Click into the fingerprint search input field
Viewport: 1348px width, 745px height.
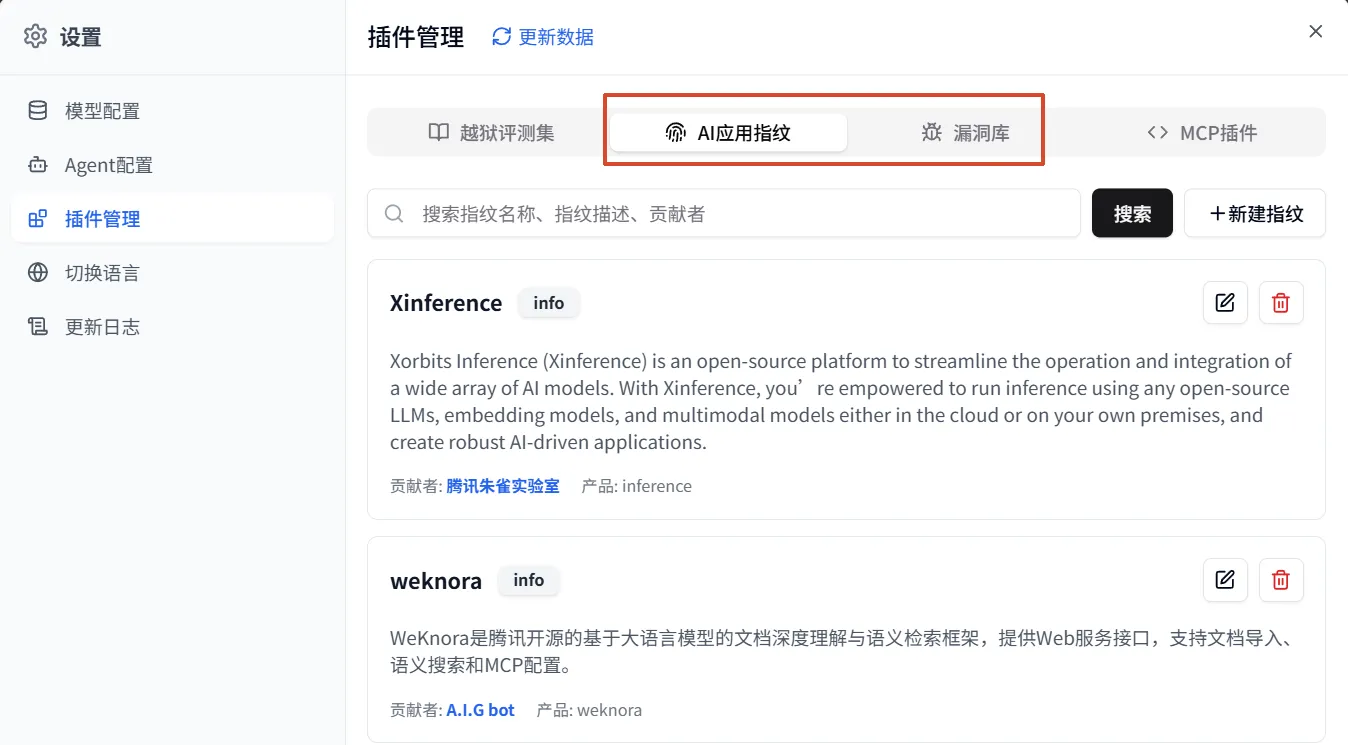(x=724, y=213)
